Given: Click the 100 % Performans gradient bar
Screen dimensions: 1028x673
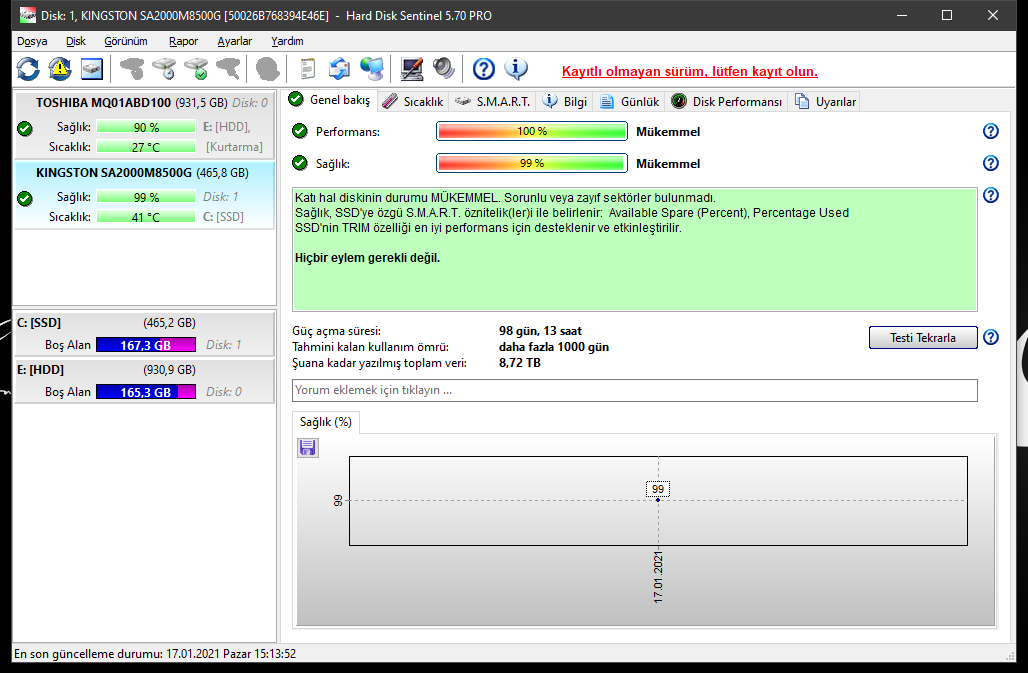Looking at the screenshot, I should [x=532, y=131].
